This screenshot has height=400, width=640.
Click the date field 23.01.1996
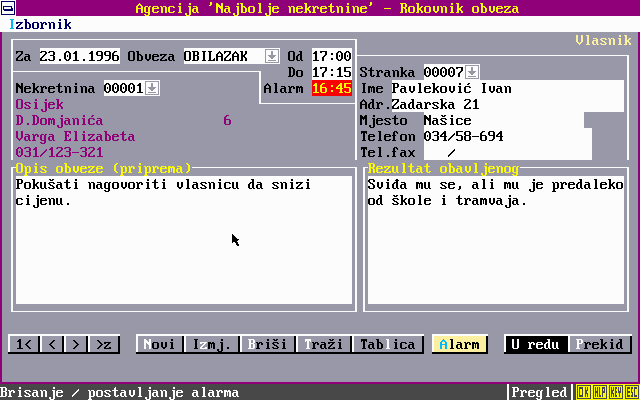pyautogui.click(x=80, y=56)
